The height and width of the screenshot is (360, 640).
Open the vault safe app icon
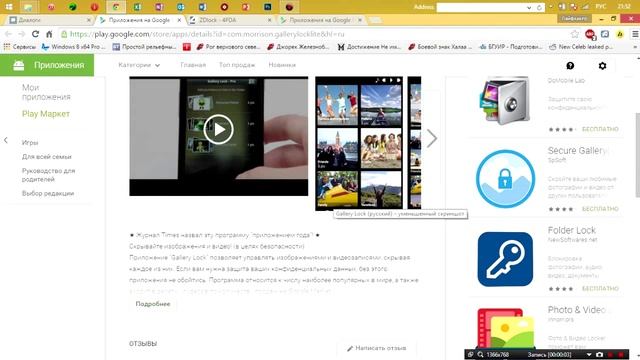coord(505,101)
